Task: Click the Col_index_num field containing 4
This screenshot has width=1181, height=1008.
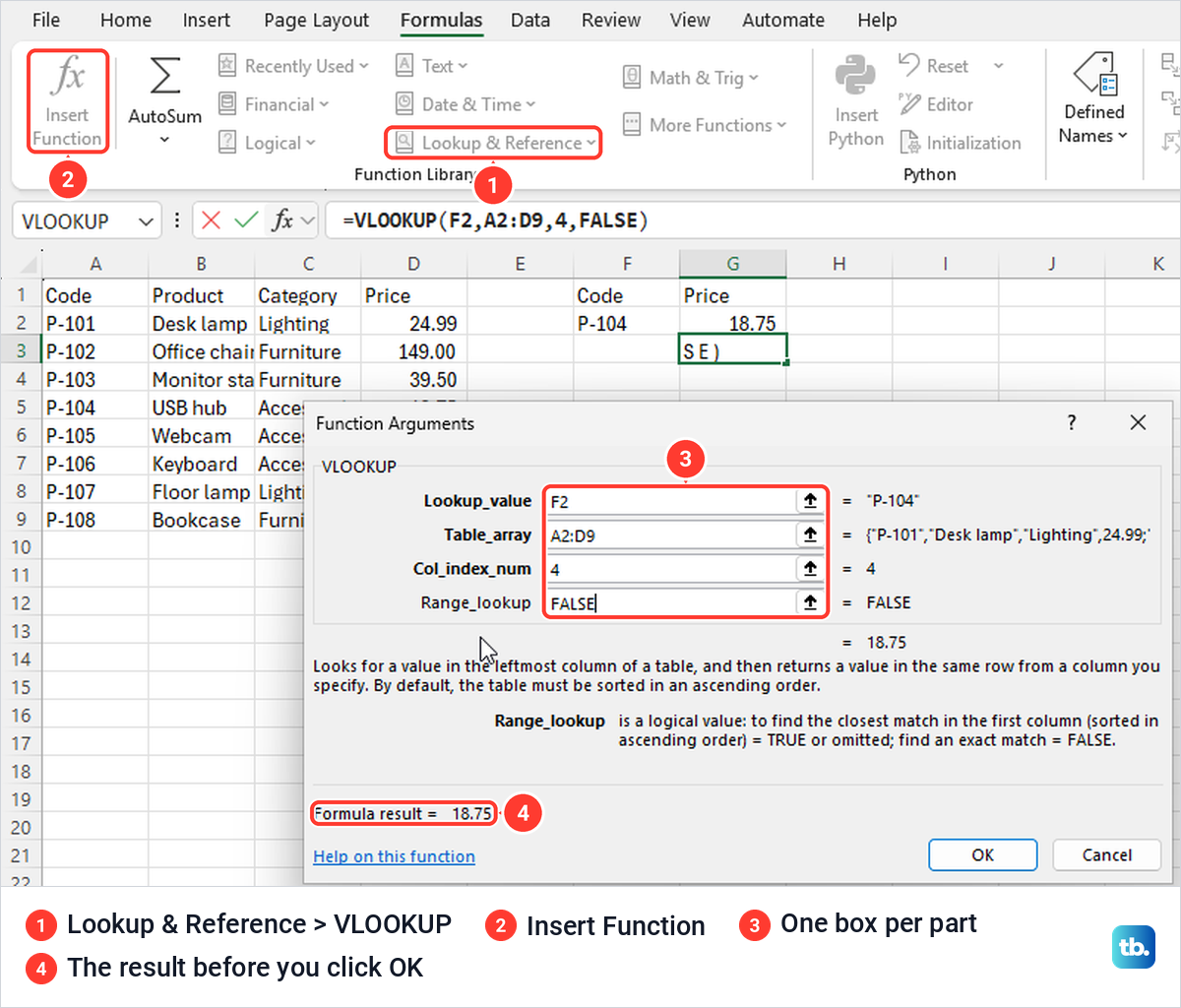Action: pos(670,569)
